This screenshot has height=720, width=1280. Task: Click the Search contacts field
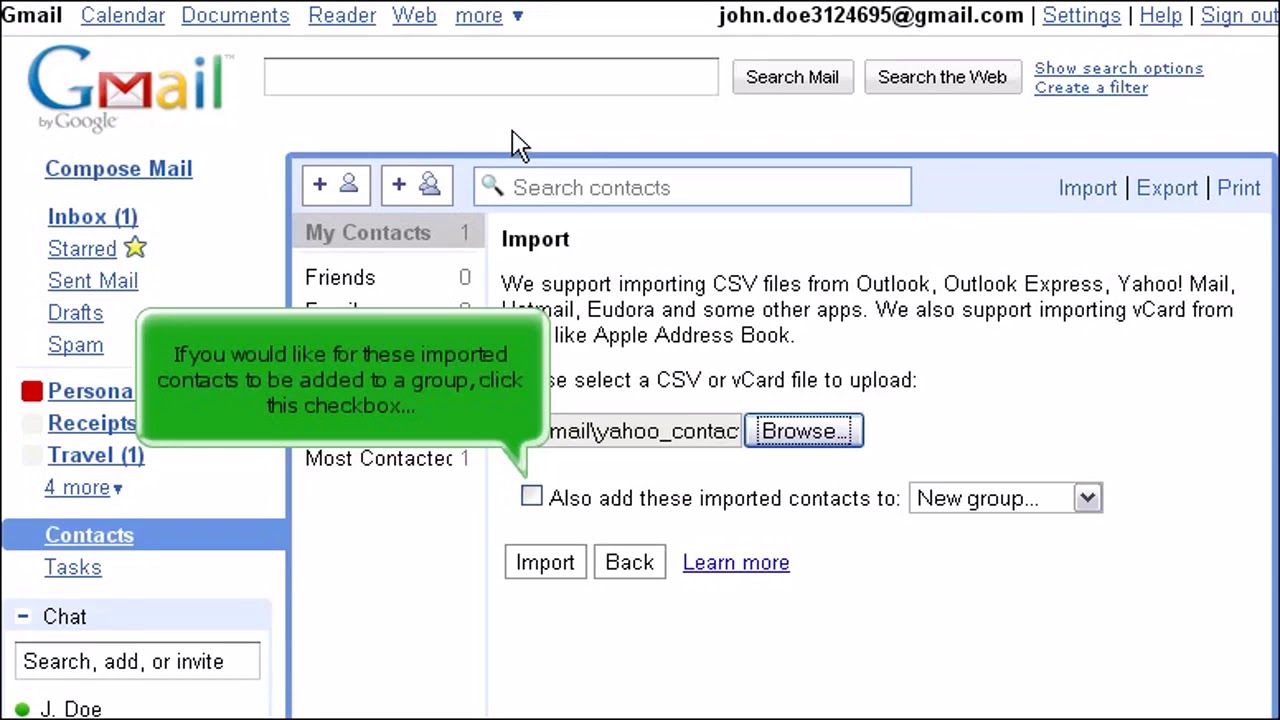coord(693,187)
